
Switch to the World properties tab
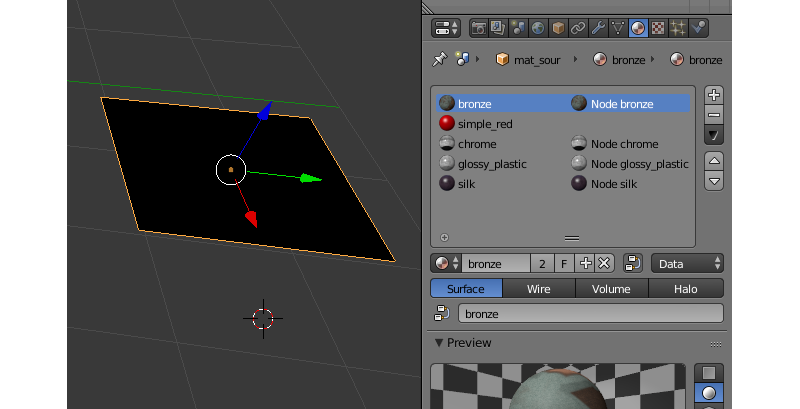click(x=538, y=28)
